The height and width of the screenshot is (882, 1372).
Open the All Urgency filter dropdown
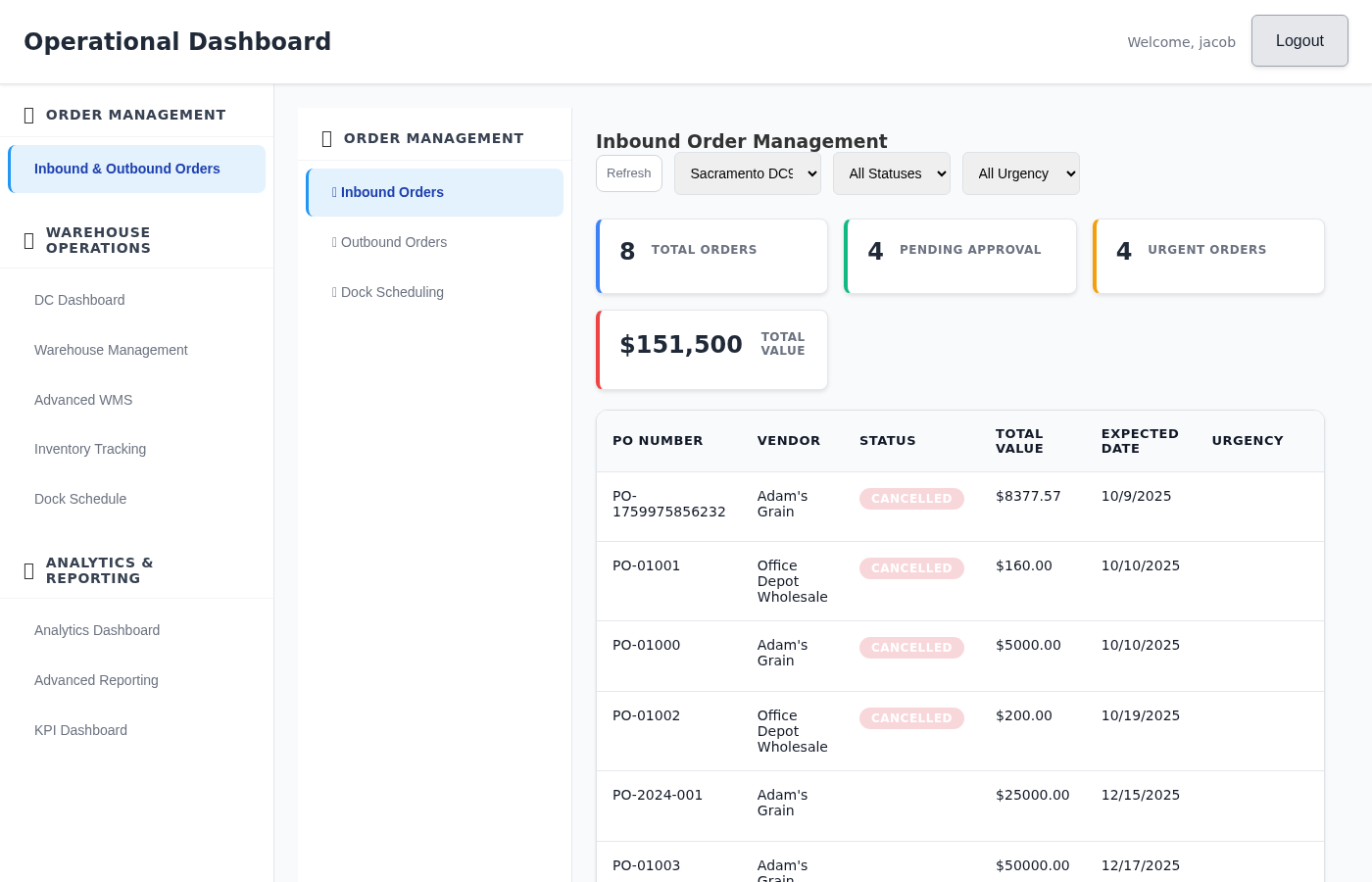tap(1020, 172)
